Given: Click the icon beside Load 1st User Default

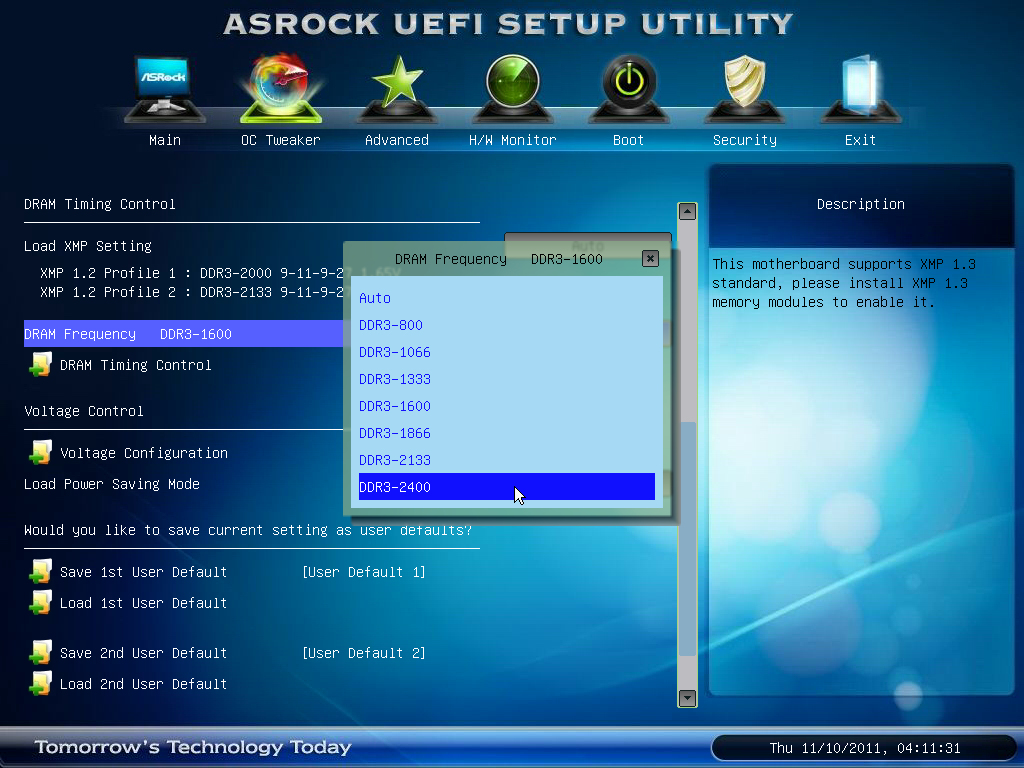Looking at the screenshot, I should pyautogui.click(x=40, y=602).
